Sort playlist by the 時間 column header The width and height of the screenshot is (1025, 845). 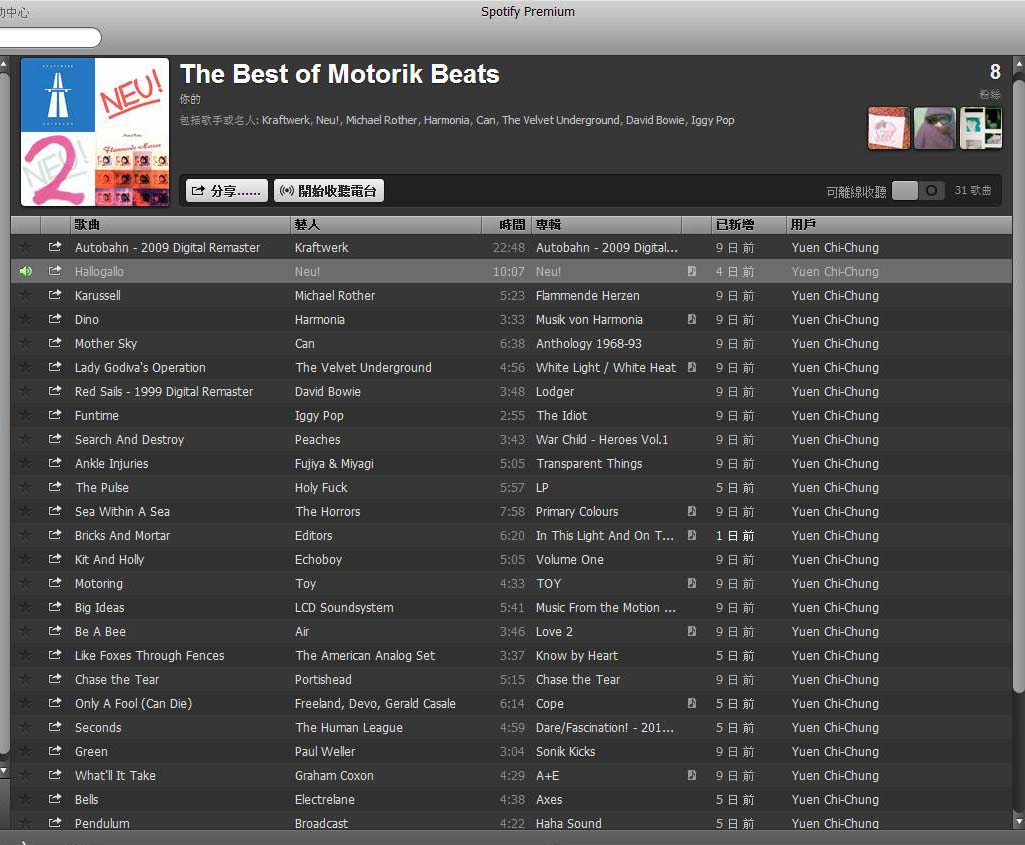tap(509, 224)
